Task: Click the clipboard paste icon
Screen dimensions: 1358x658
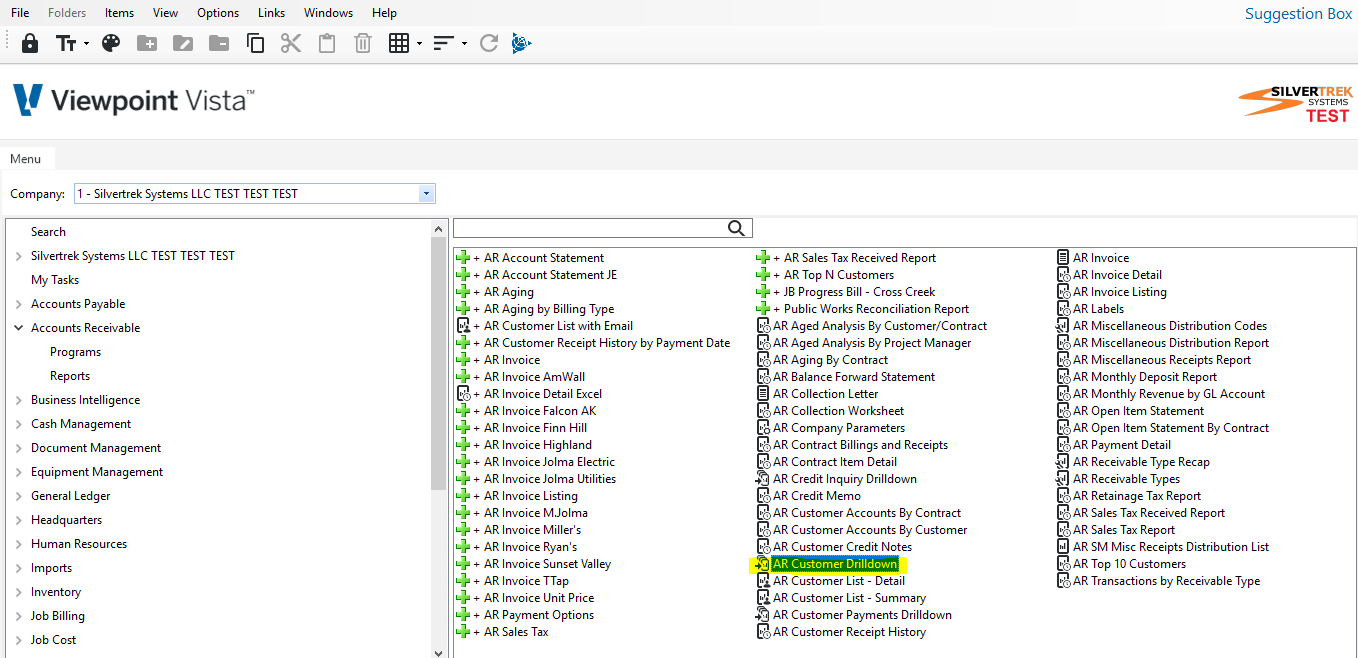Action: pos(326,43)
